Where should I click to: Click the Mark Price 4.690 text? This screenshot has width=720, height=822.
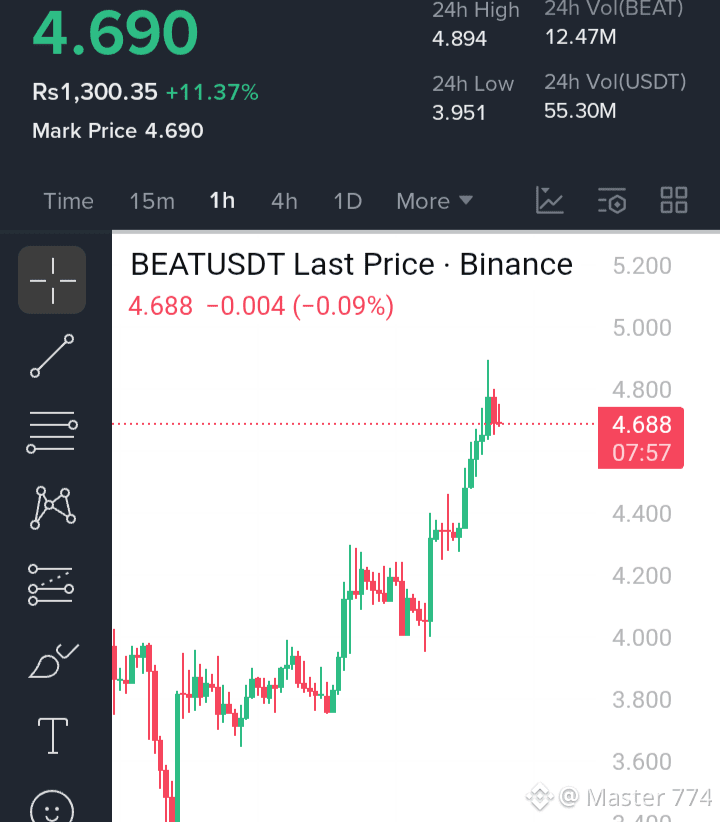(117, 131)
